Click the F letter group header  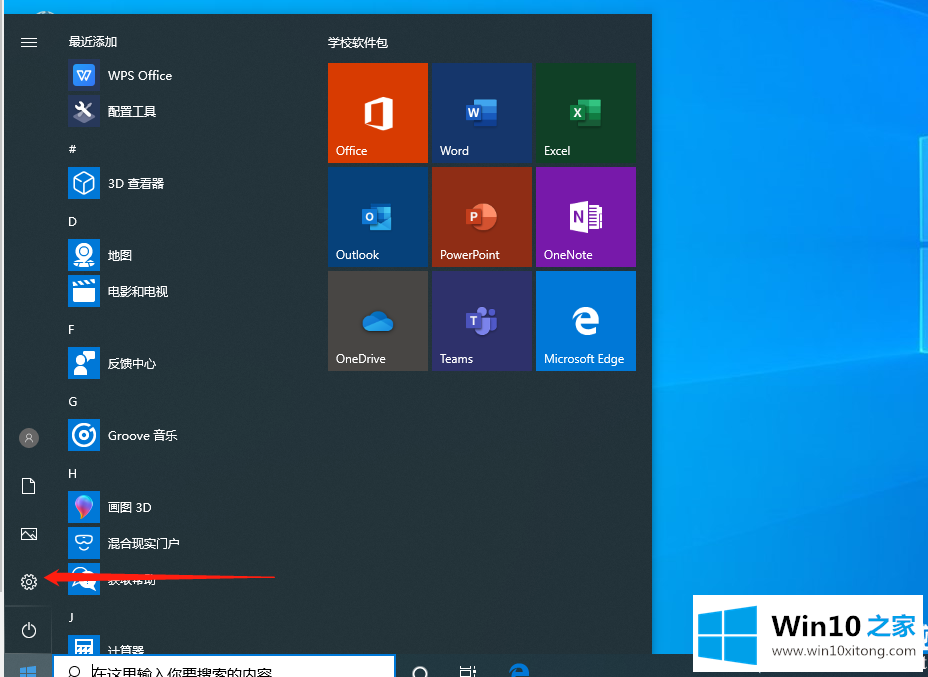72,330
